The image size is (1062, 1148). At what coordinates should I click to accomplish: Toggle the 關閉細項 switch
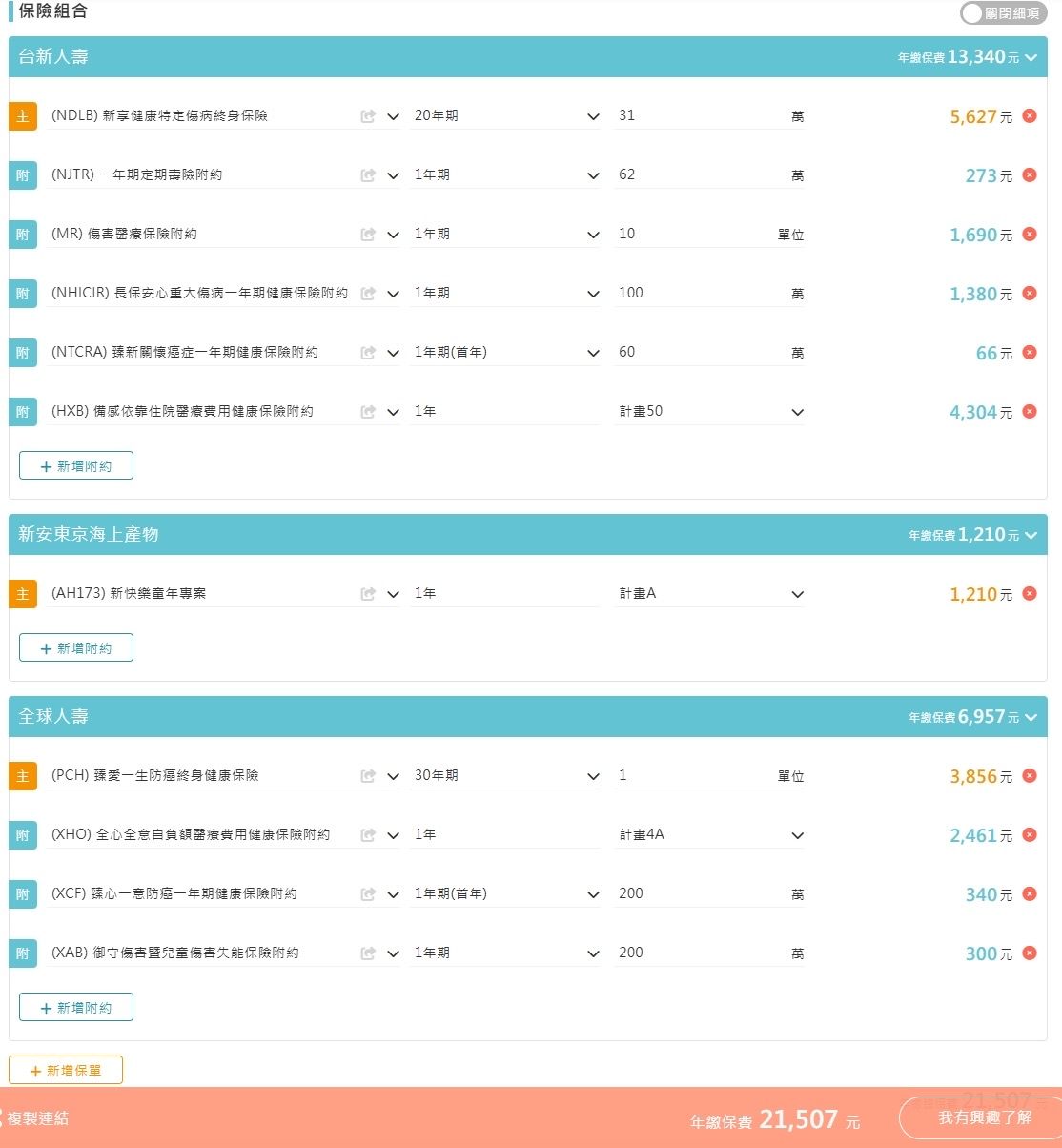coord(1003,13)
